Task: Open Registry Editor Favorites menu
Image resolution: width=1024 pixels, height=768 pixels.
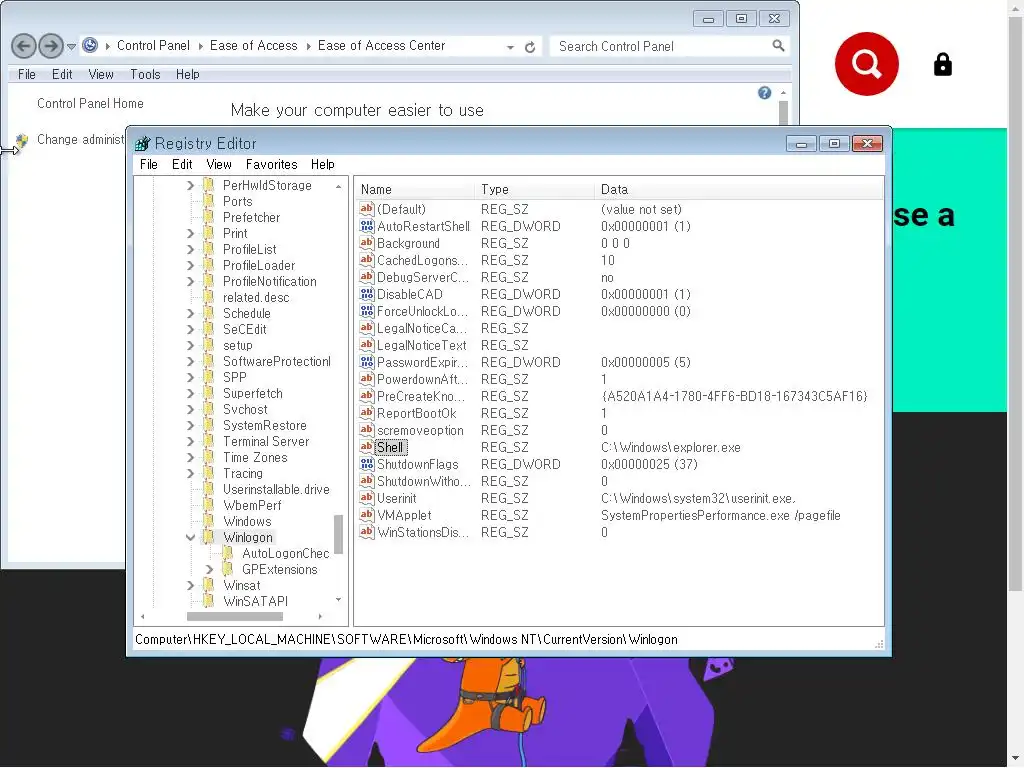Action: pos(271,164)
